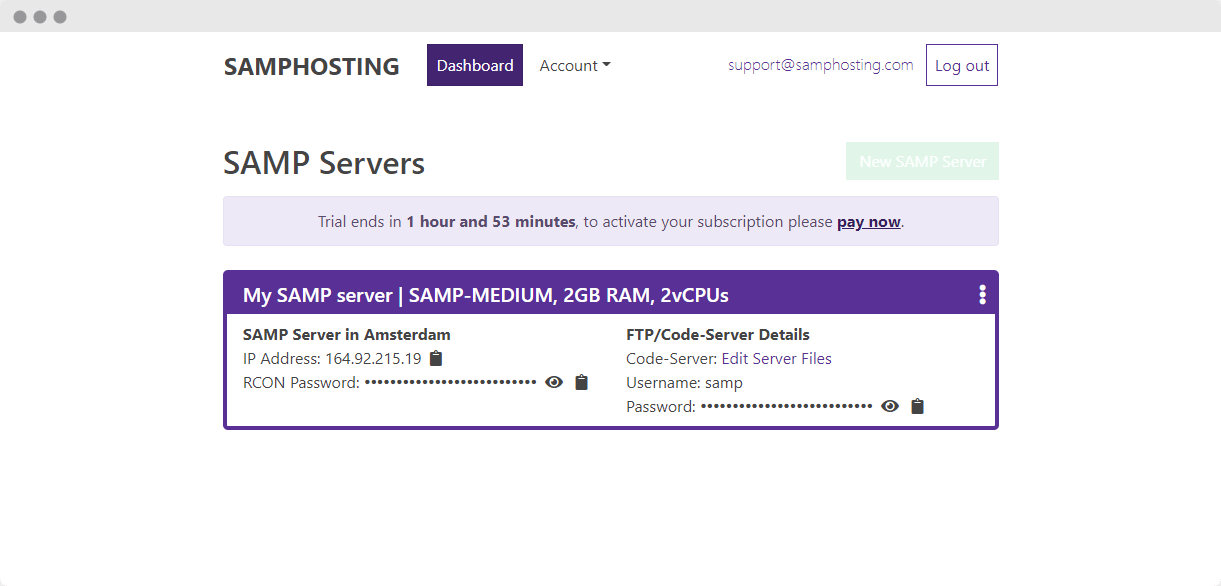
Task: Expand the Account dropdown menu
Action: pyautogui.click(x=575, y=65)
